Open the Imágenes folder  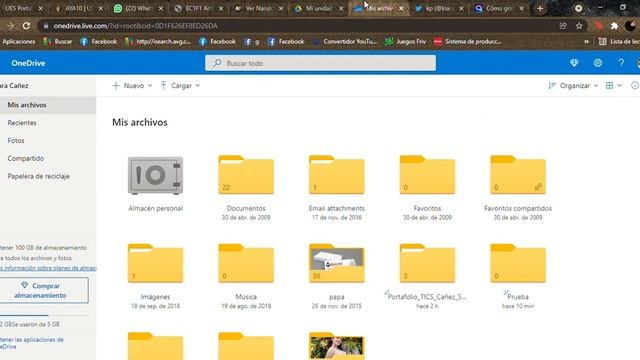click(x=155, y=263)
